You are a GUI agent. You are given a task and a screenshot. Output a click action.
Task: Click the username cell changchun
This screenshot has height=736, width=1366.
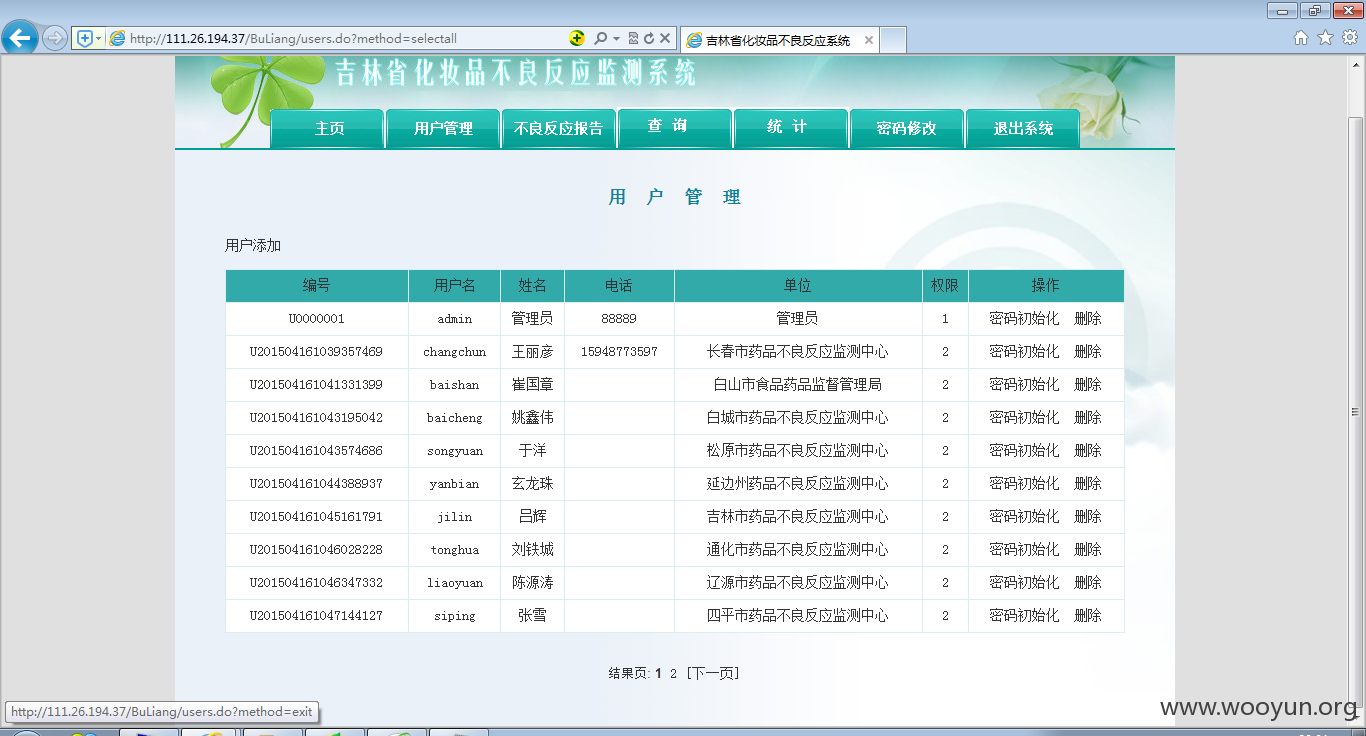point(455,352)
